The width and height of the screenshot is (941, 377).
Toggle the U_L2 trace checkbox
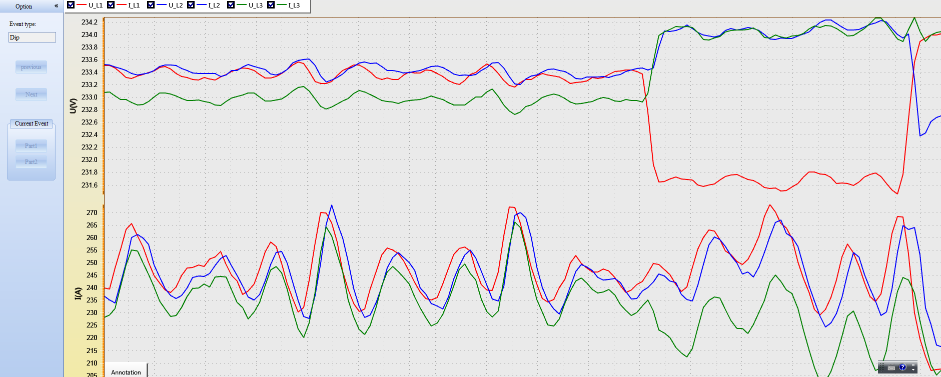tap(151, 5)
